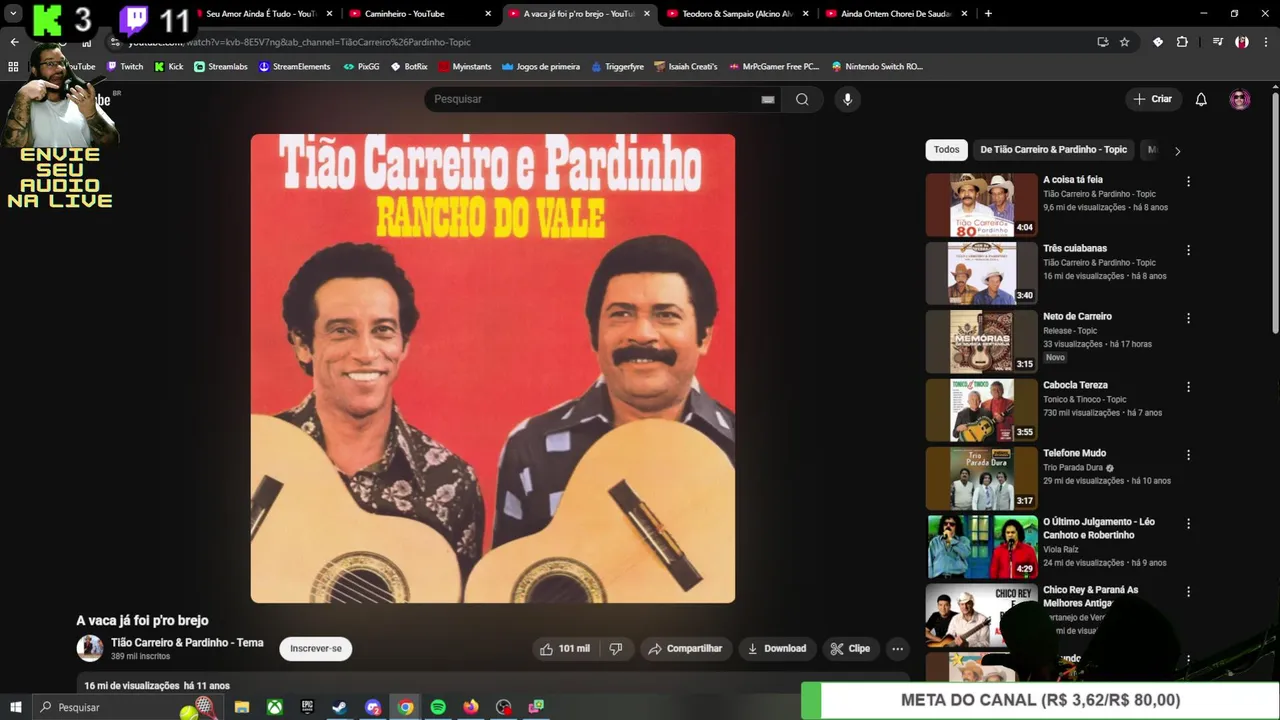This screenshot has height=720, width=1280.
Task: Click the install/cast icon in address bar
Action: 1102,42
